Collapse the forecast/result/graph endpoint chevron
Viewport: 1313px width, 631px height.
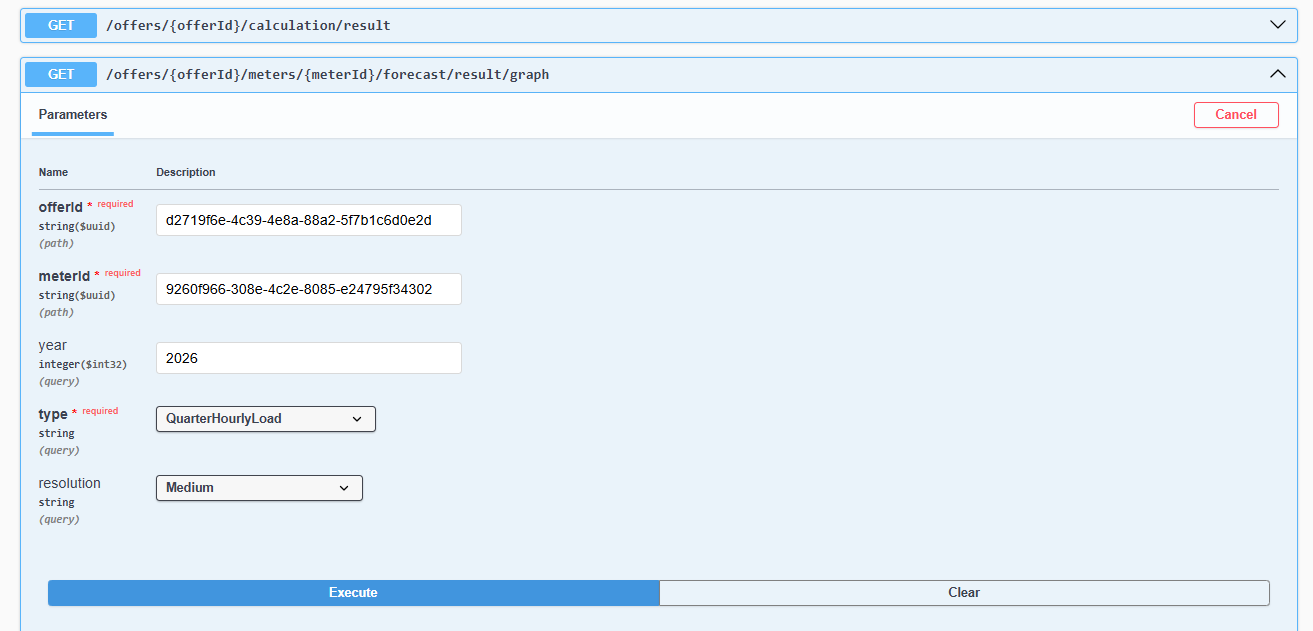[1277, 74]
